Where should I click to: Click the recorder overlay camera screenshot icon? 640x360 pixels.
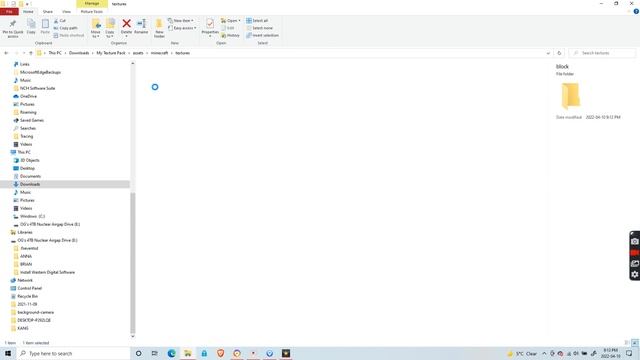pos(635,242)
